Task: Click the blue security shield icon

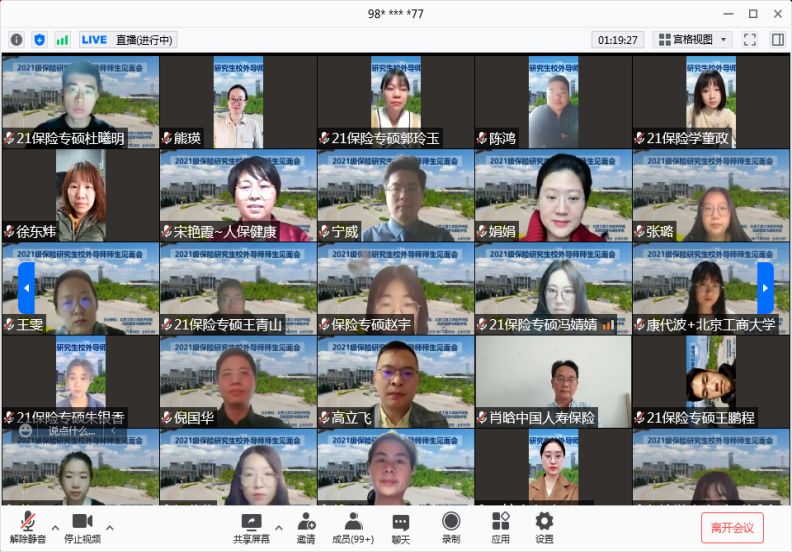Action: pyautogui.click(x=39, y=40)
